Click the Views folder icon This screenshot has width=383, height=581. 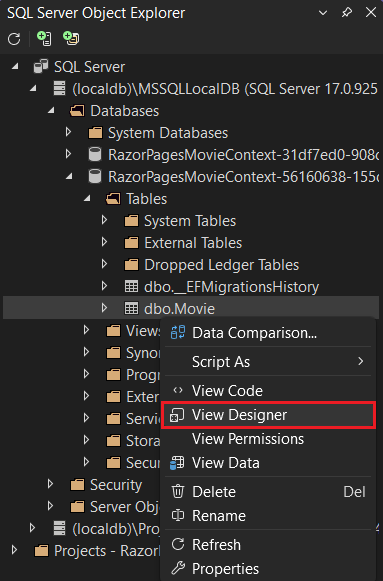pos(113,331)
